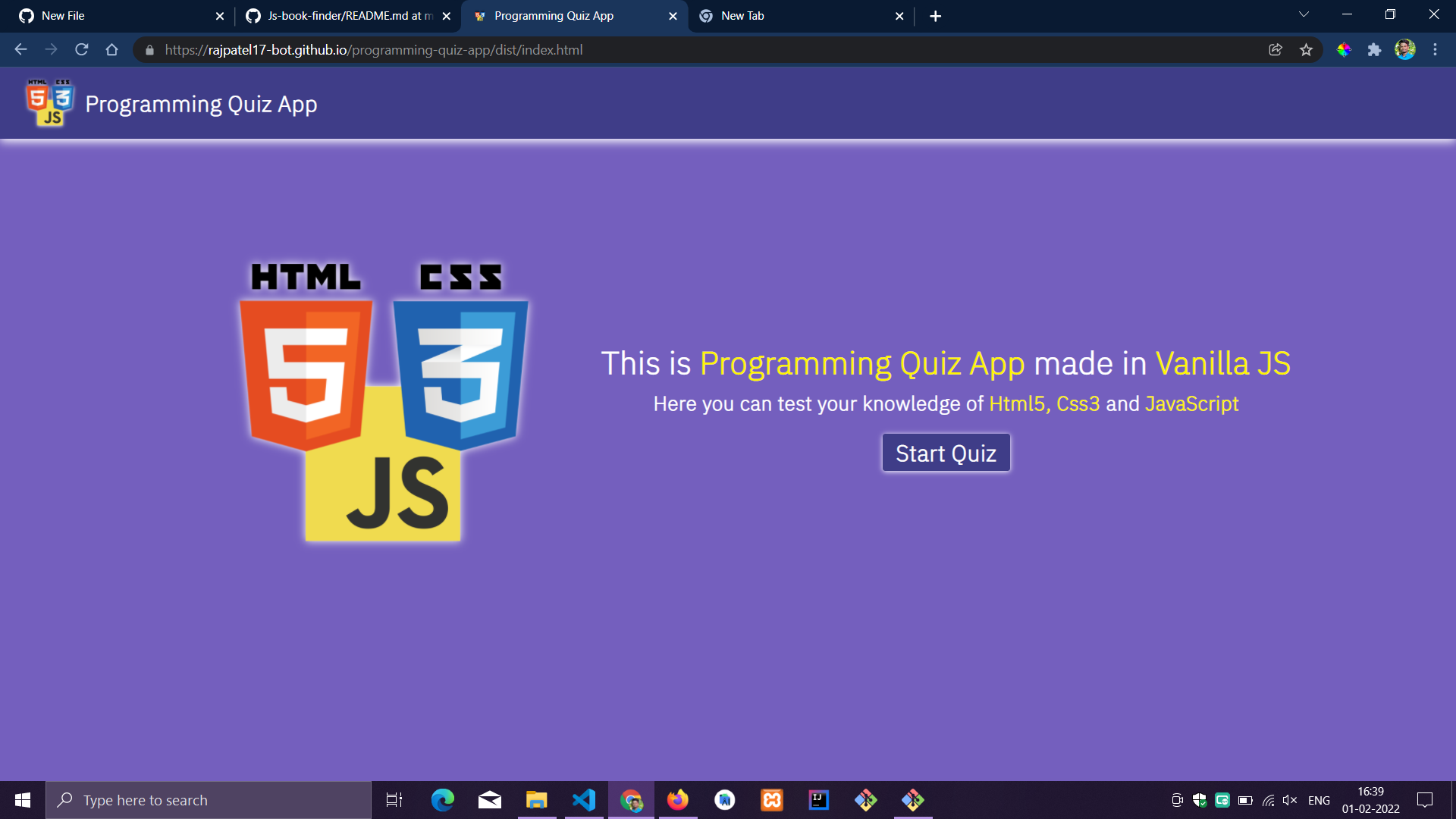Viewport: 1456px width, 819px height.
Task: Open Microsoft Edge from the taskbar
Action: pyautogui.click(x=442, y=799)
